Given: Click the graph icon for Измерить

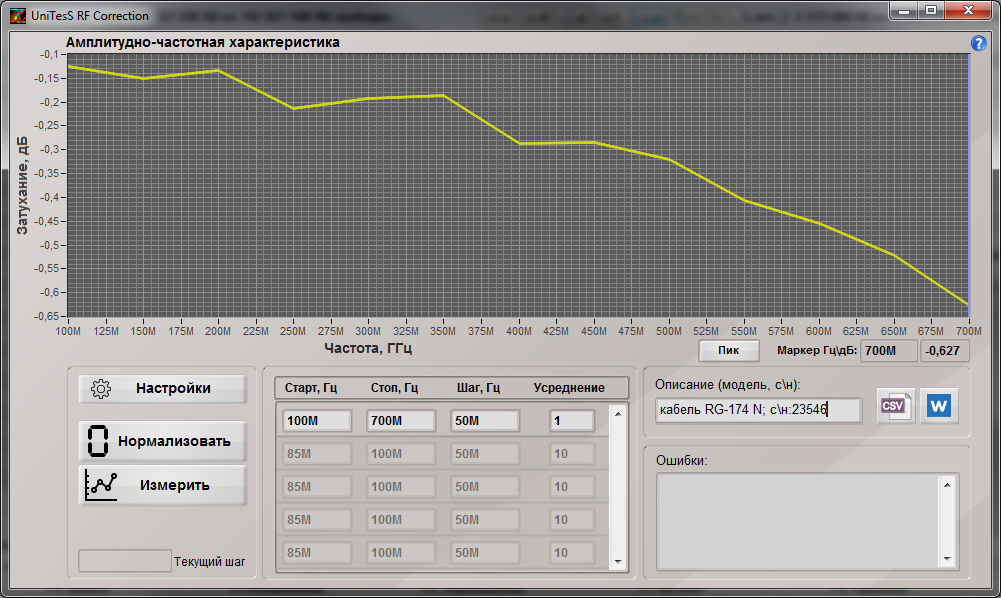Looking at the screenshot, I should pyautogui.click(x=102, y=485).
